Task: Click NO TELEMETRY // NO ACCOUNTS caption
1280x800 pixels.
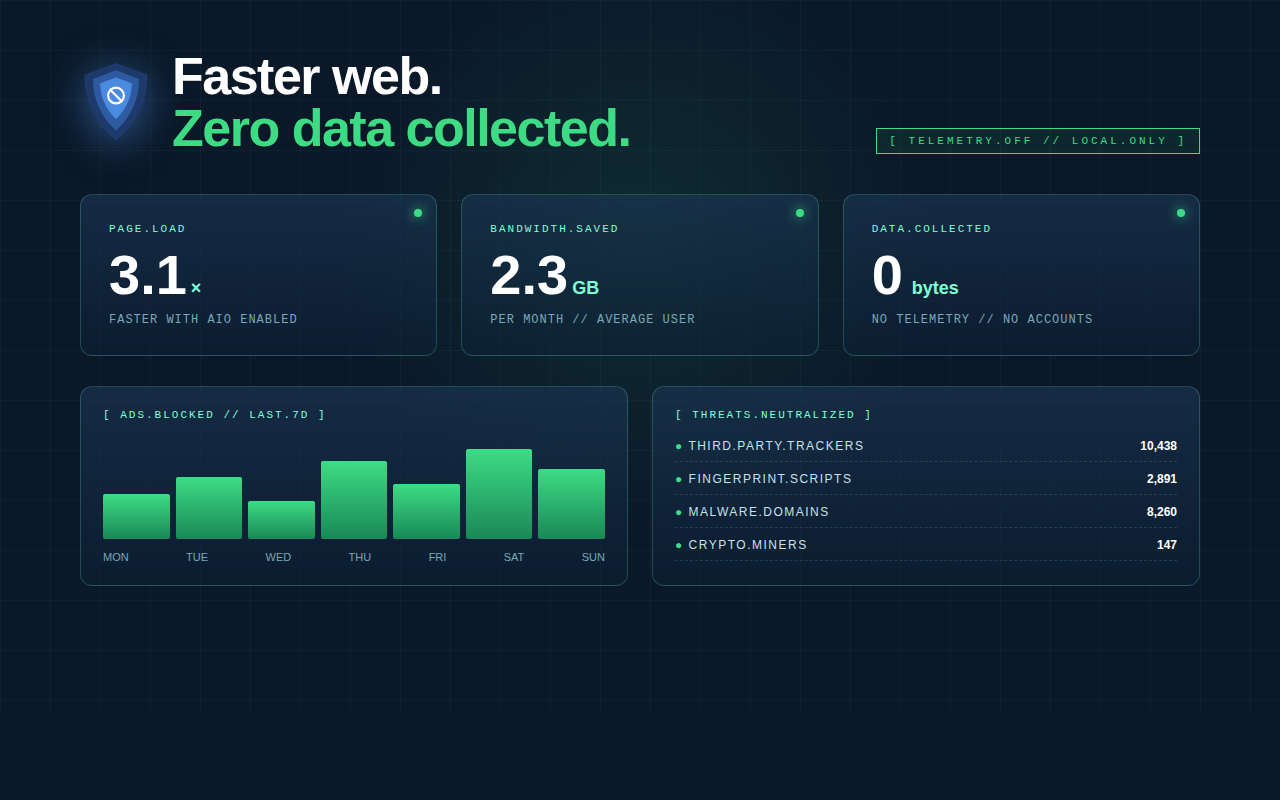Action: point(982,320)
